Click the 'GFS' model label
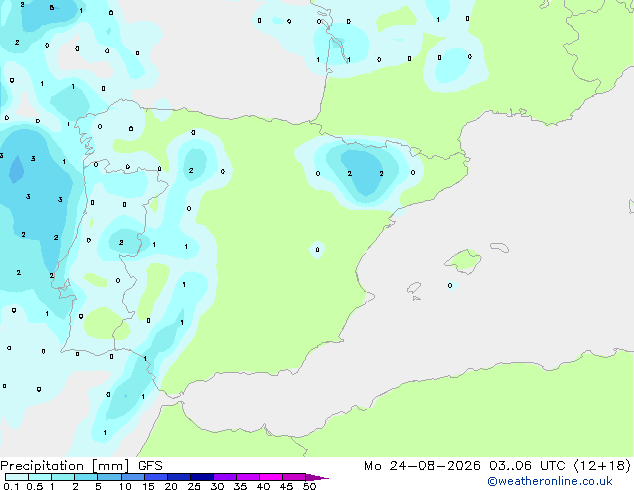634x490 pixels. pyautogui.click(x=150, y=466)
